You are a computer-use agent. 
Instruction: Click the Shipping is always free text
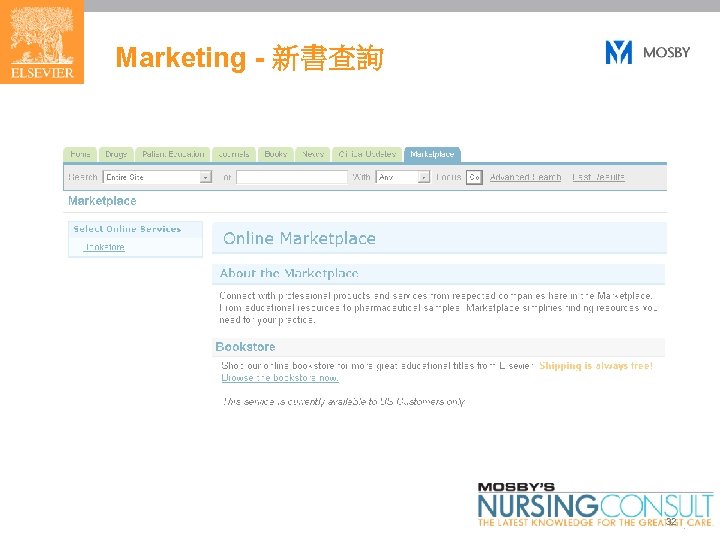pyautogui.click(x=596, y=366)
